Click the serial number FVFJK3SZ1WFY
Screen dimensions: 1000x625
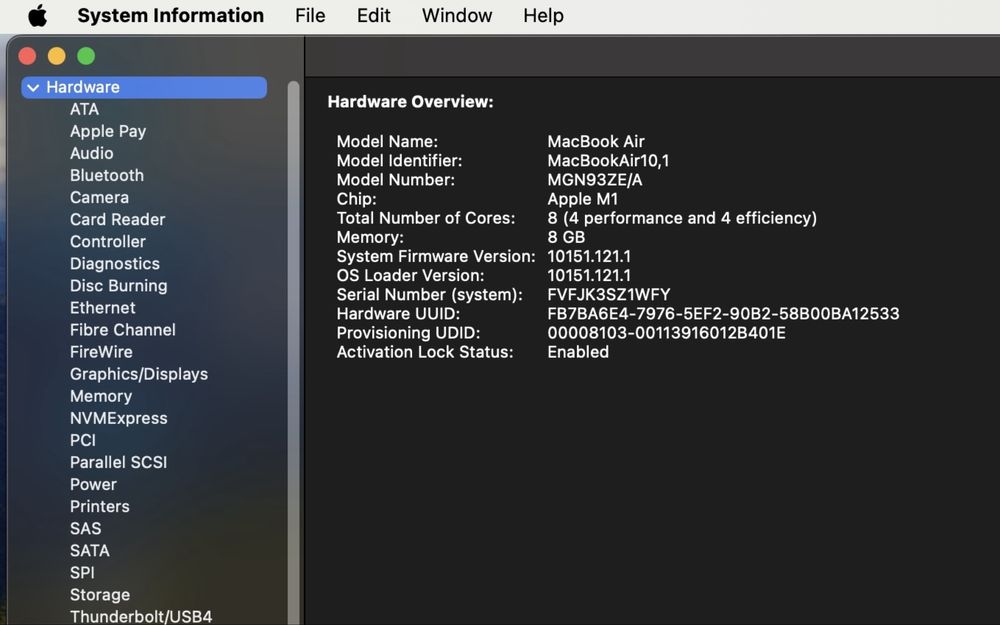pos(608,295)
